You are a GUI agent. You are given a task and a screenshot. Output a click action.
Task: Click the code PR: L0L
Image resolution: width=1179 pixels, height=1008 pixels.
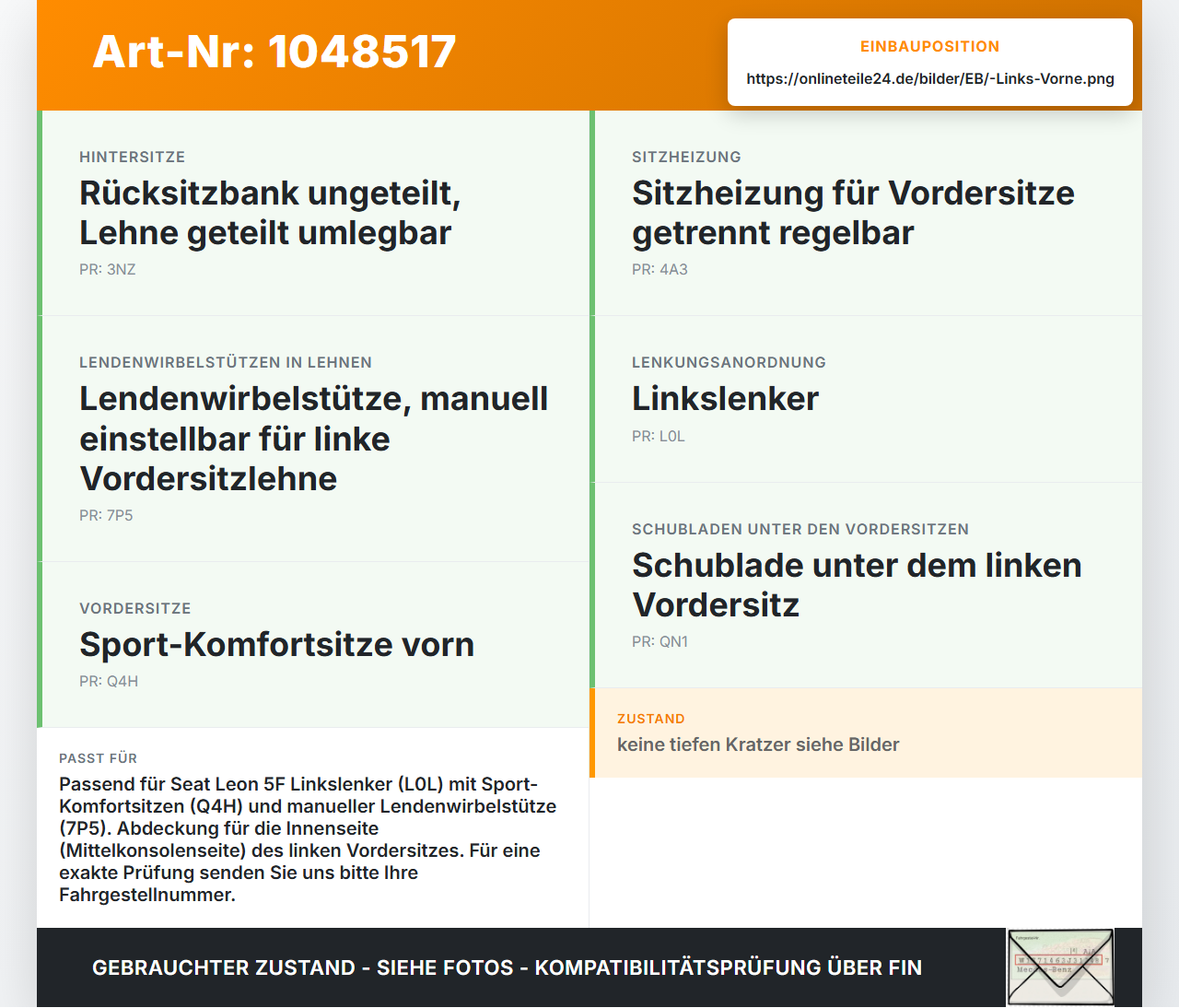pos(659,436)
